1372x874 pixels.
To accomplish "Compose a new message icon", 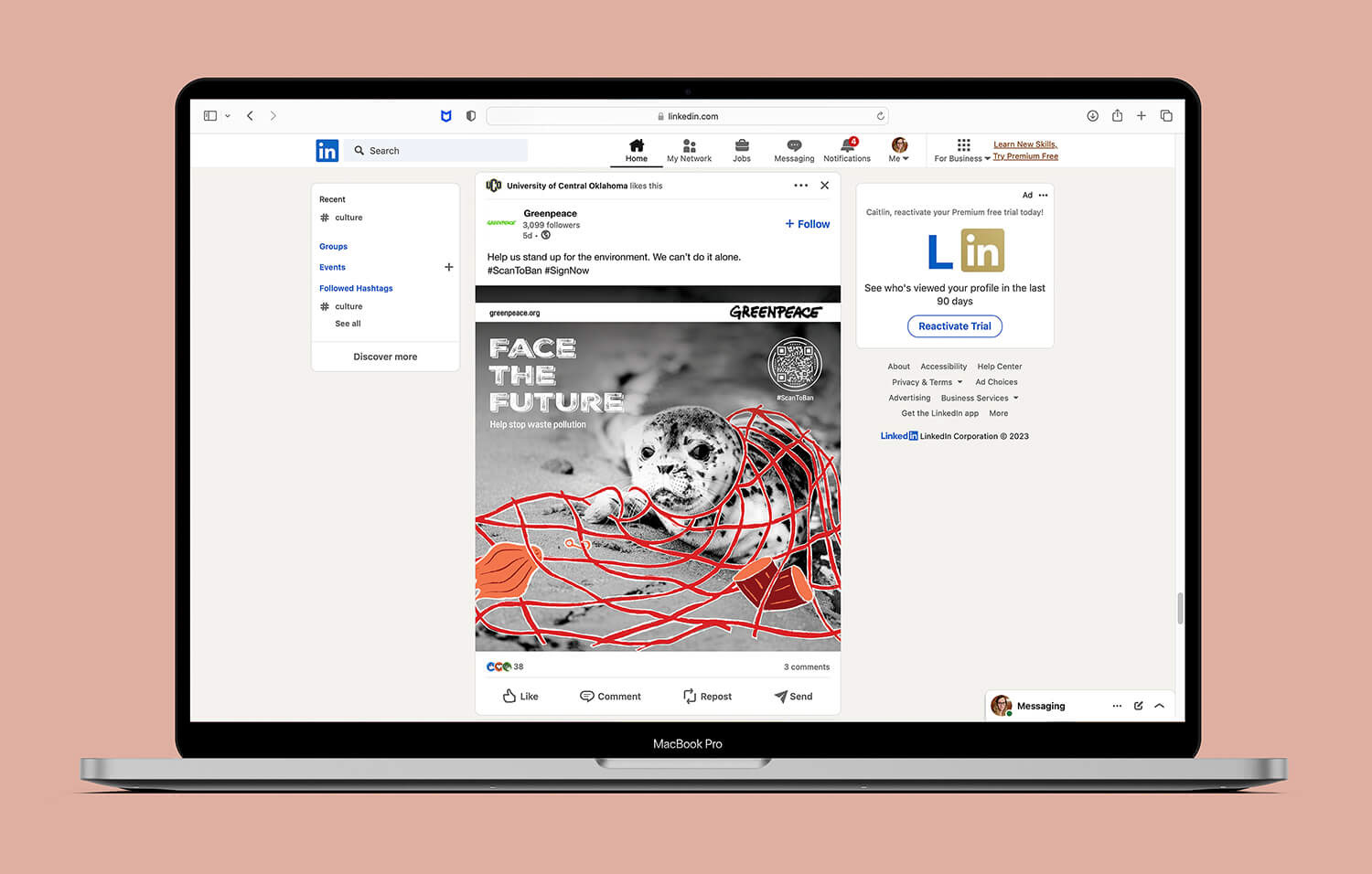I will [x=1139, y=706].
